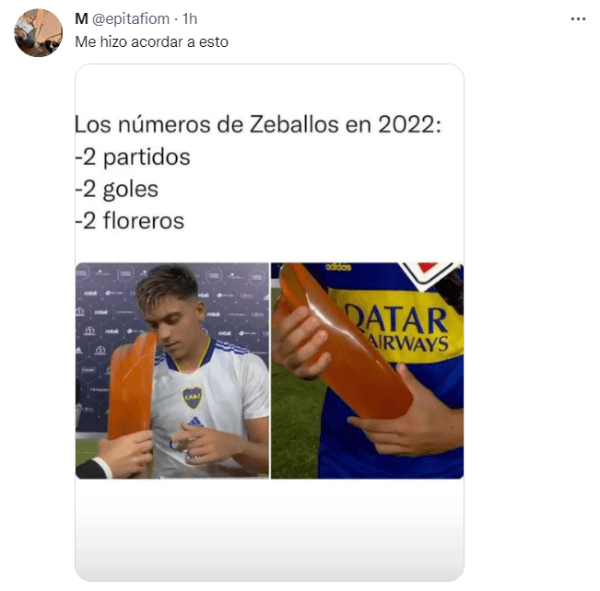Click the Boca Juniors crest on white jersey
The width and height of the screenshot is (600, 591).
[192, 398]
